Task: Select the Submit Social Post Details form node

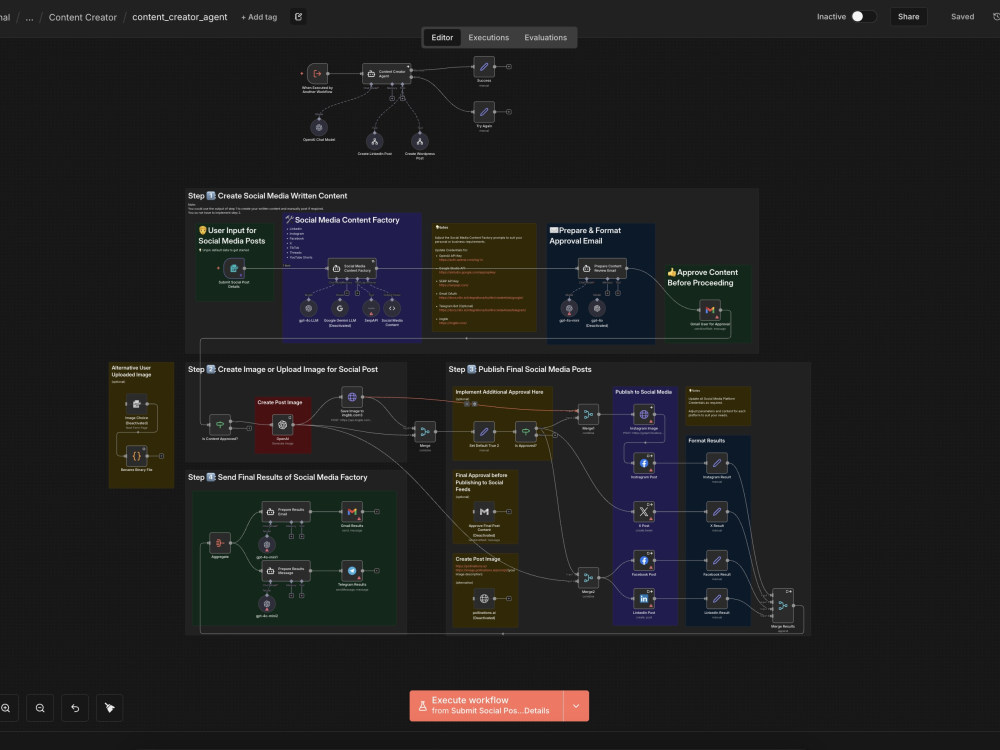Action: click(234, 268)
